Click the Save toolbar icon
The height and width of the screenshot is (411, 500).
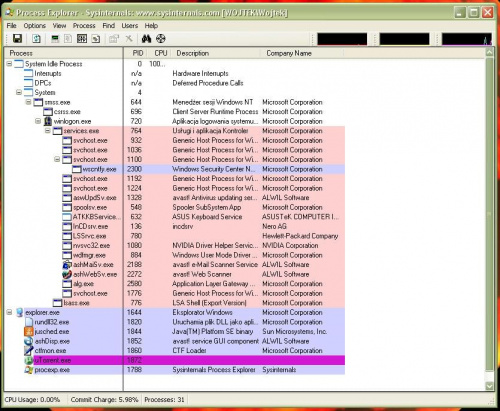pos(17,39)
